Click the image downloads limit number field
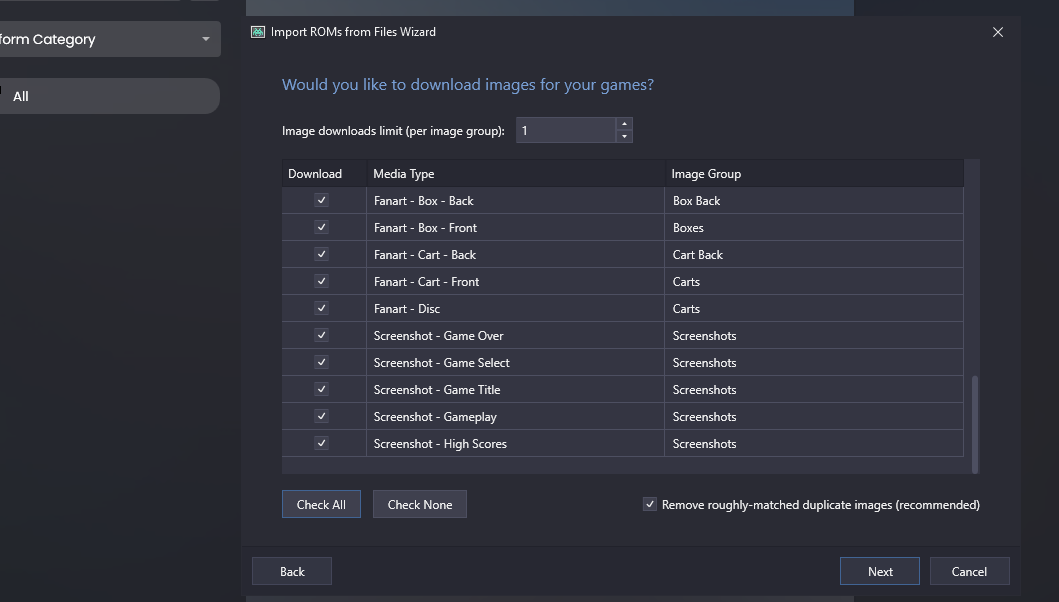This screenshot has width=1059, height=602. 566,130
